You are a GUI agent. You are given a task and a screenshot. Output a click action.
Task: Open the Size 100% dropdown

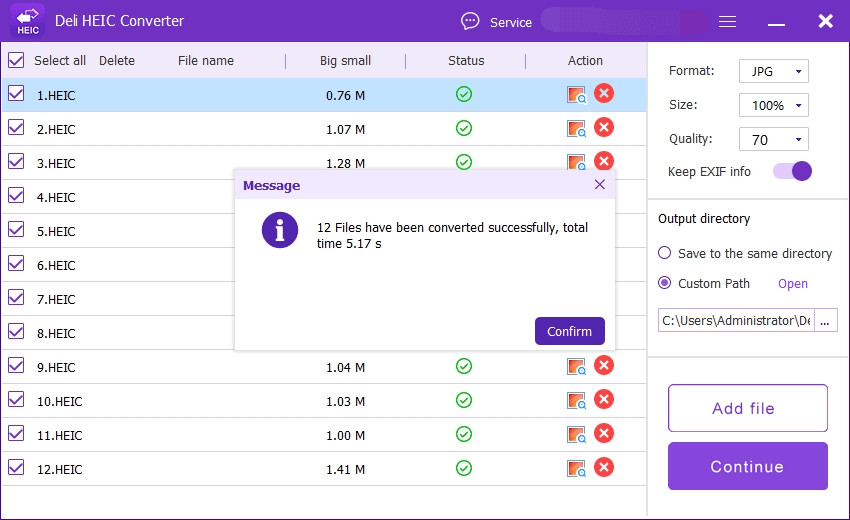coord(773,105)
